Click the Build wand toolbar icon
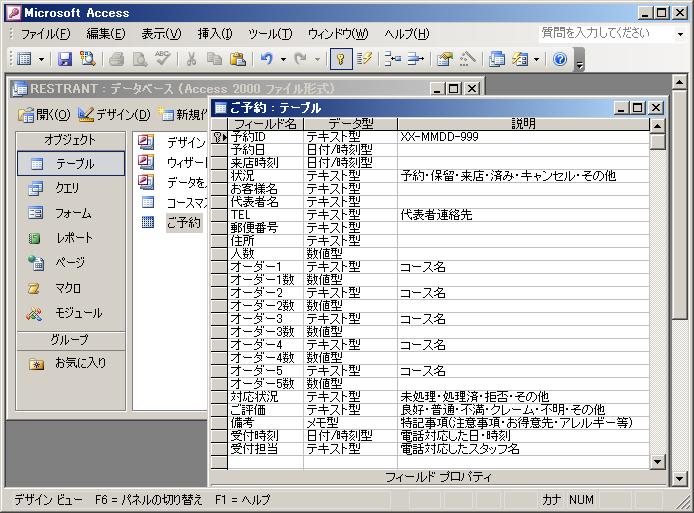The width and height of the screenshot is (694, 513). pyautogui.click(x=467, y=59)
